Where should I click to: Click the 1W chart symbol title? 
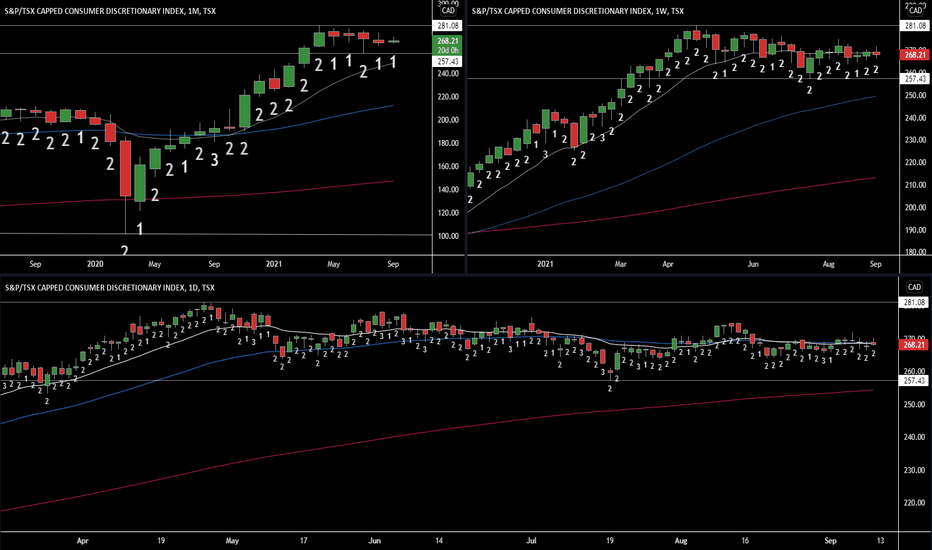coord(578,11)
